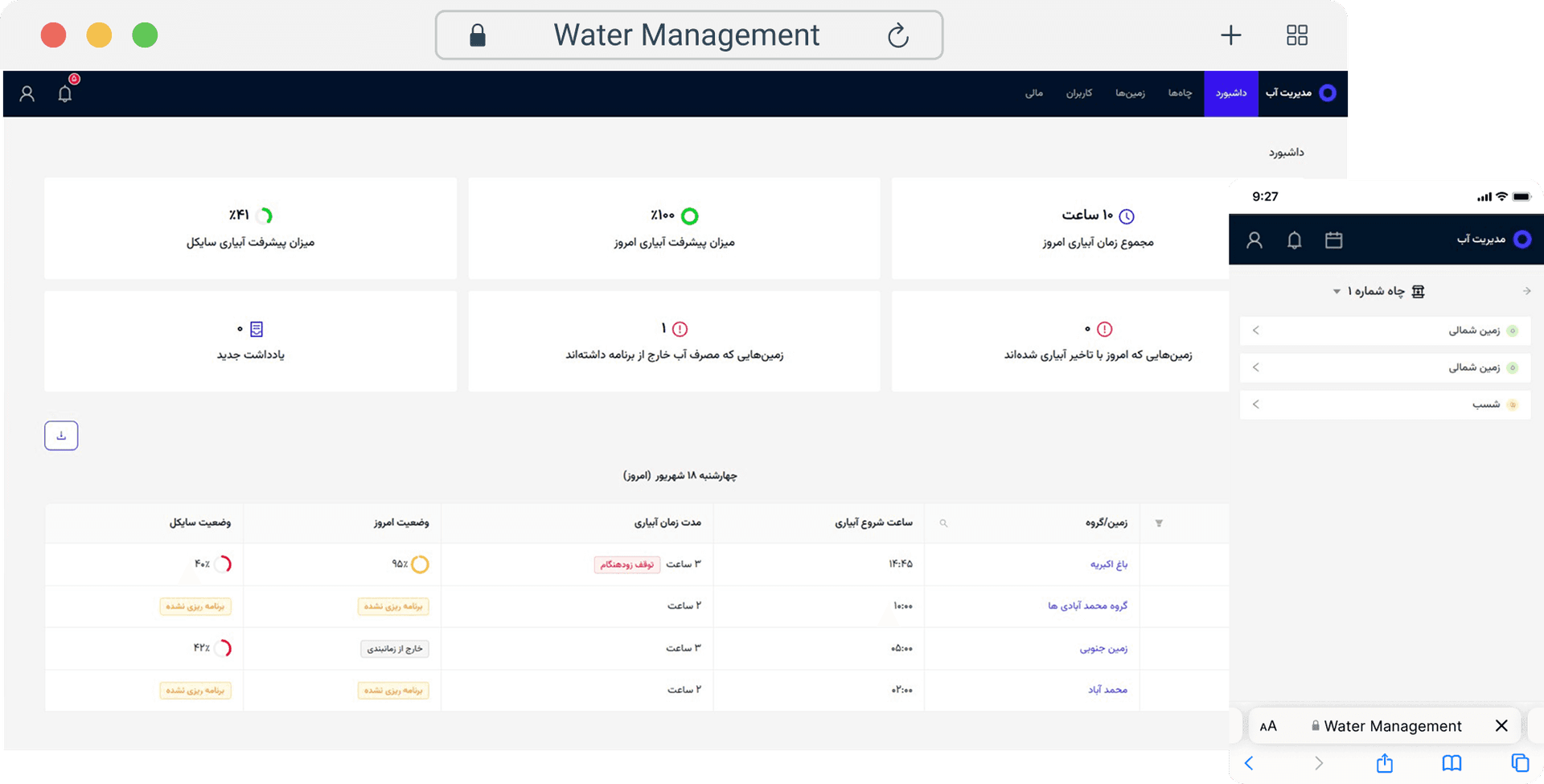Viewport: 1544px width, 784px height.
Task: Tap share icon in mobile Safari toolbar
Action: (x=1384, y=762)
